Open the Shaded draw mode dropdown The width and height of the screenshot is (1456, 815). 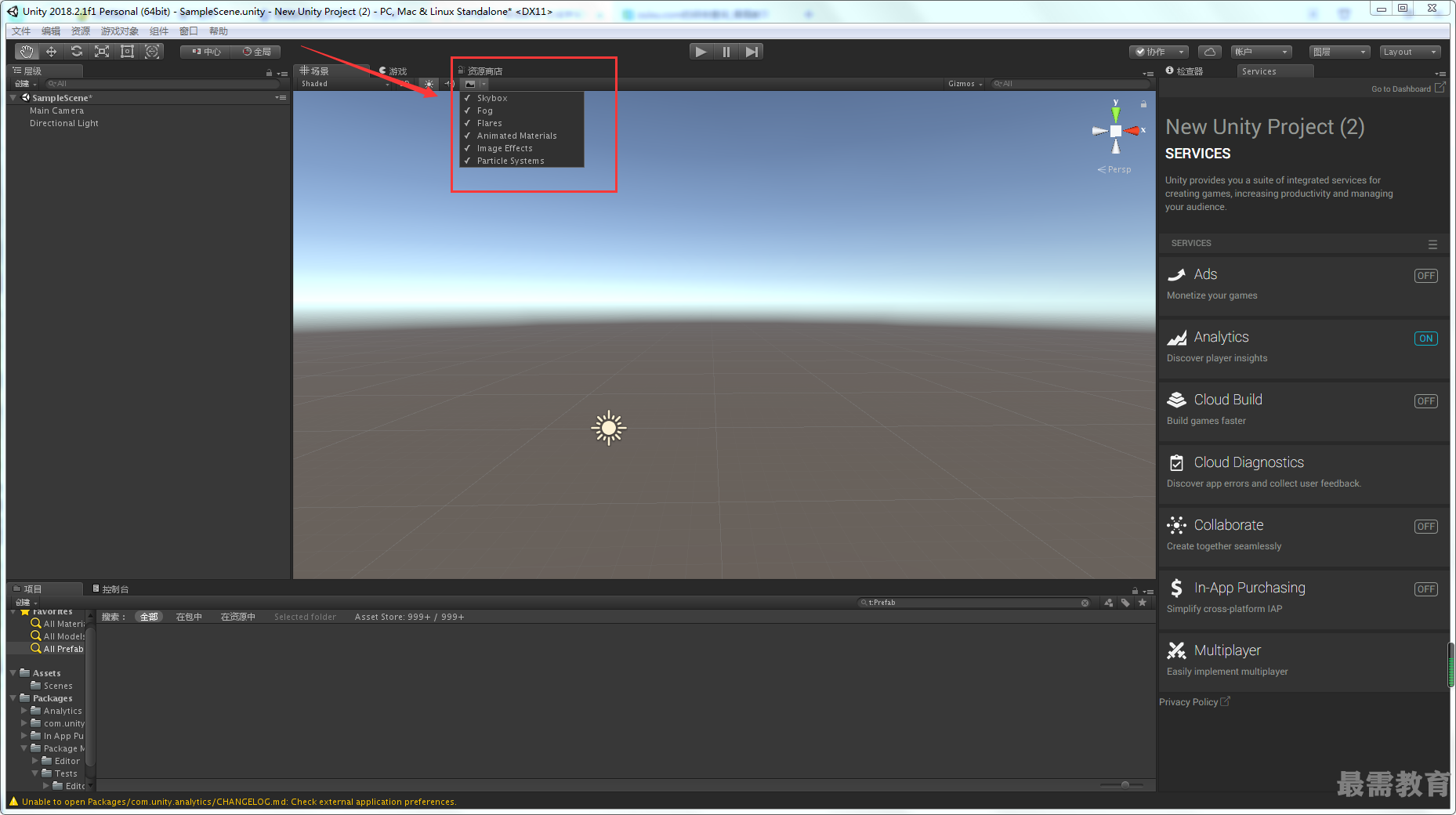(345, 84)
